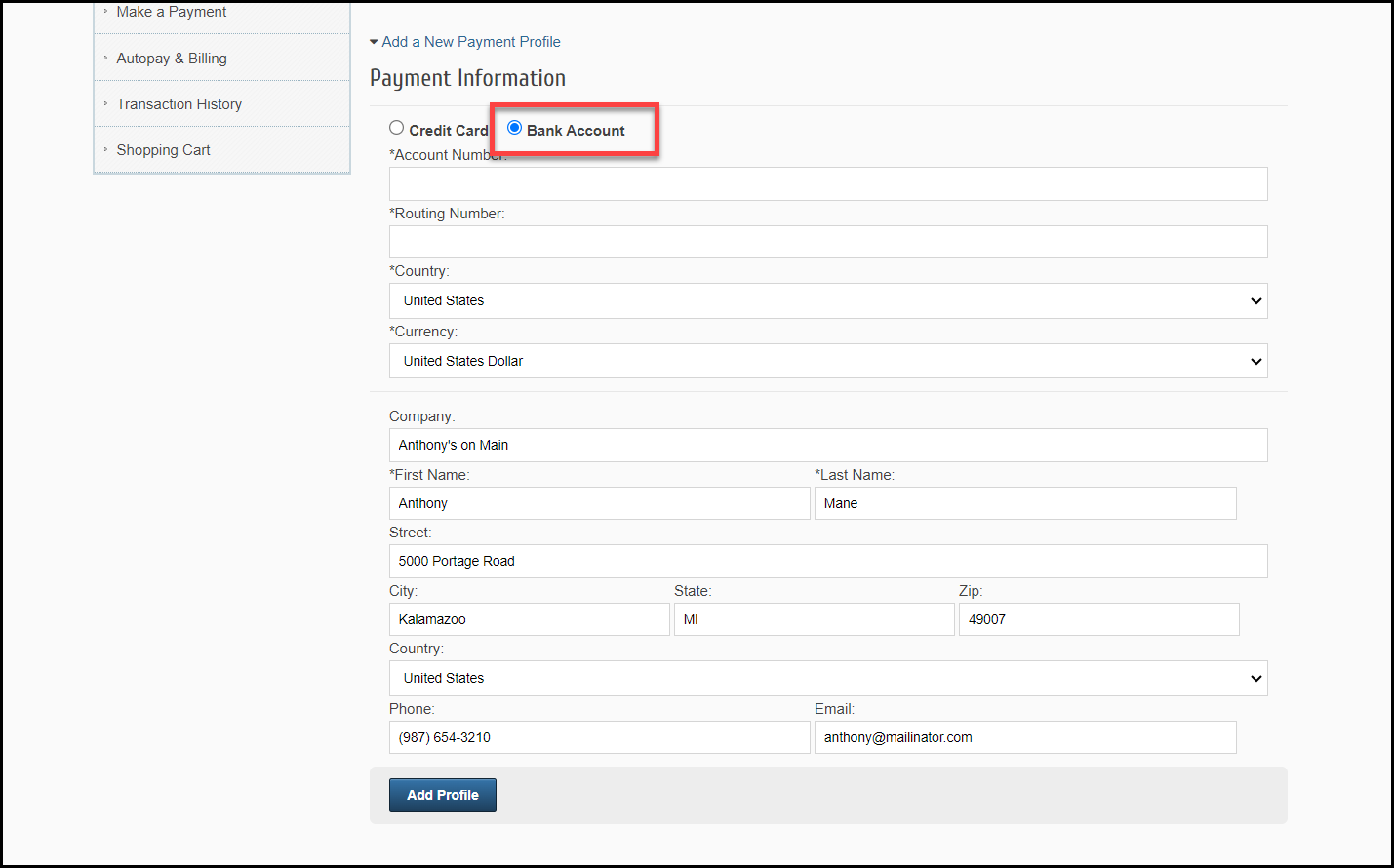This screenshot has height=868, width=1394.
Task: Collapse the Add a New Payment Profile section
Action: [465, 42]
